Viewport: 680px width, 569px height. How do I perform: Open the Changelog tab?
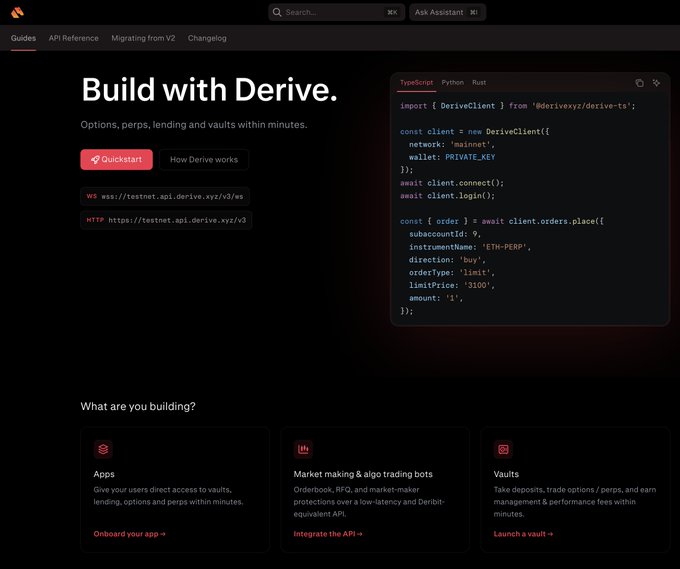point(207,38)
